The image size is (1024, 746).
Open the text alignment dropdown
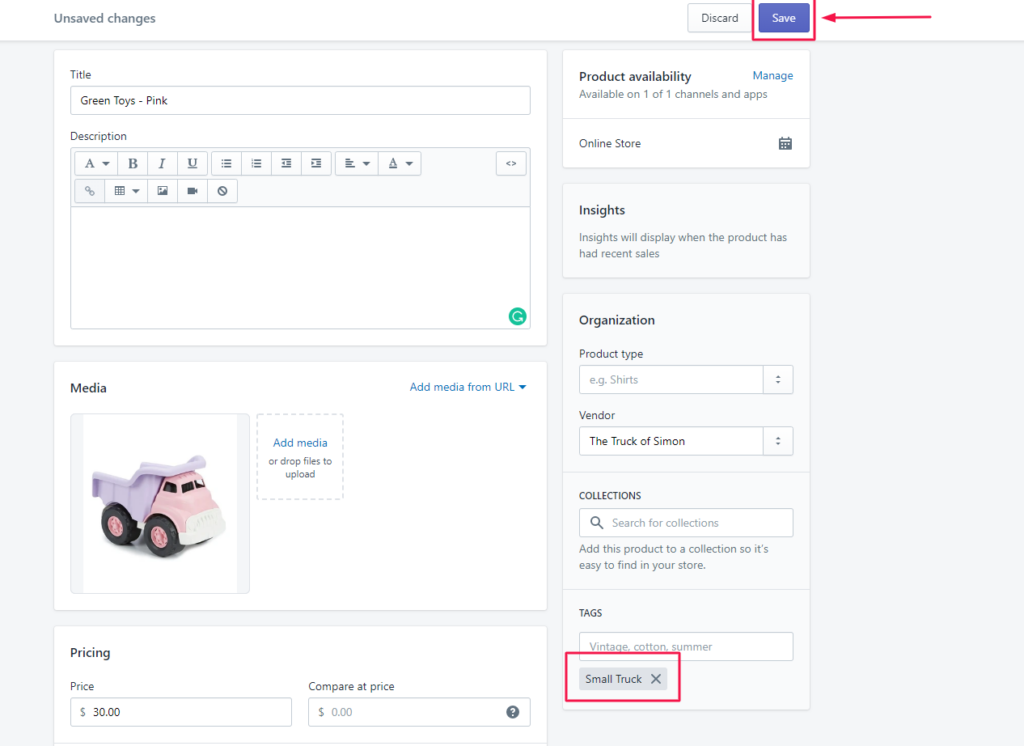(355, 163)
